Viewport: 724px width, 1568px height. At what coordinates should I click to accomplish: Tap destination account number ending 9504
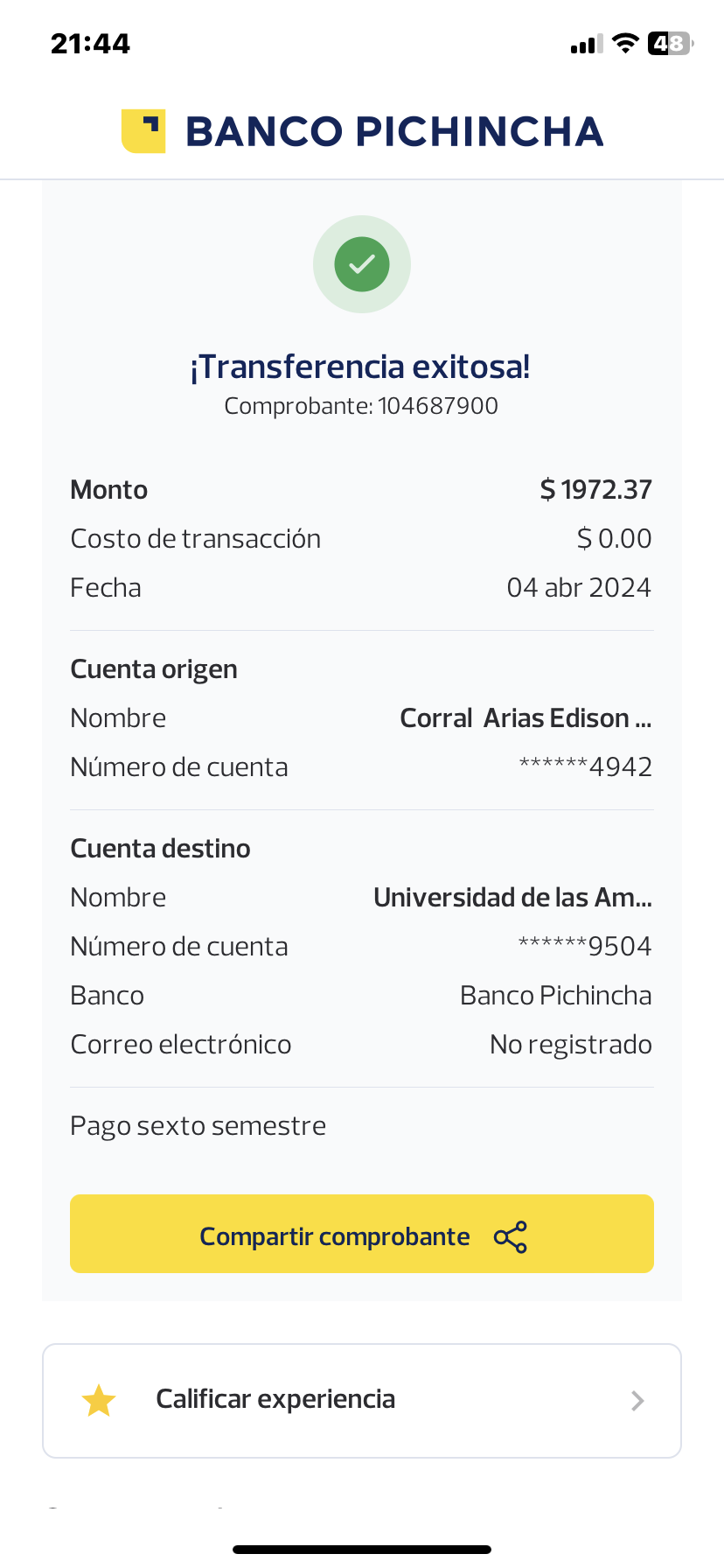584,947
